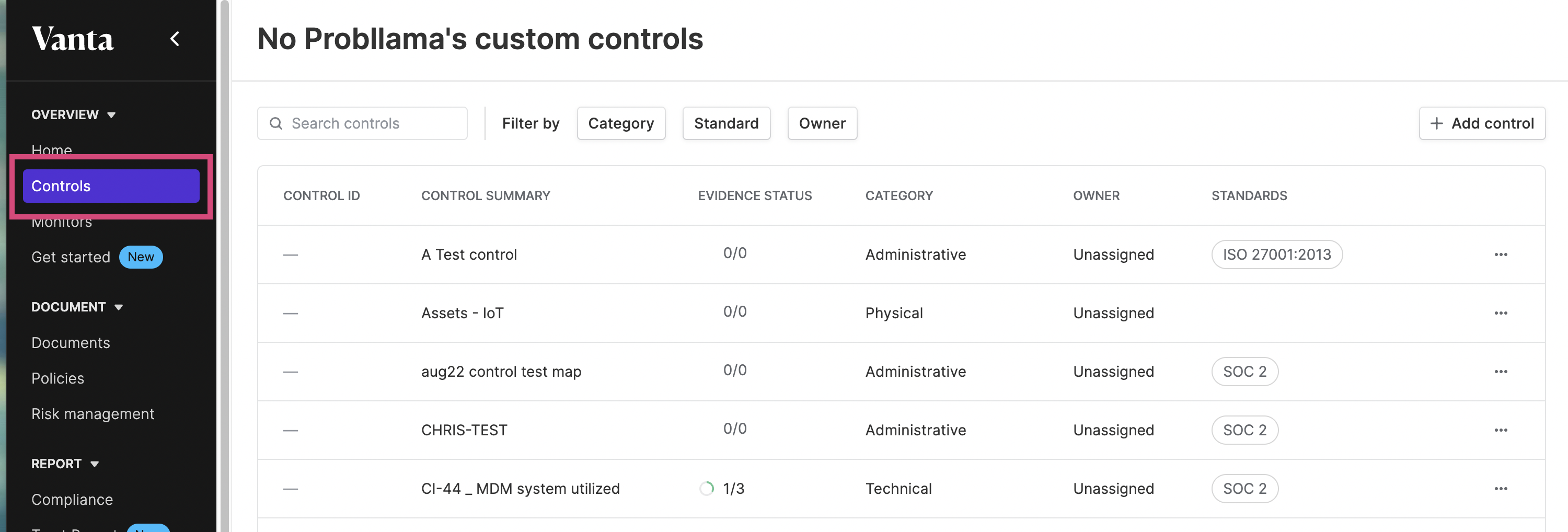
Task: Open CI-44 _ MDM system utilized
Action: click(x=521, y=488)
